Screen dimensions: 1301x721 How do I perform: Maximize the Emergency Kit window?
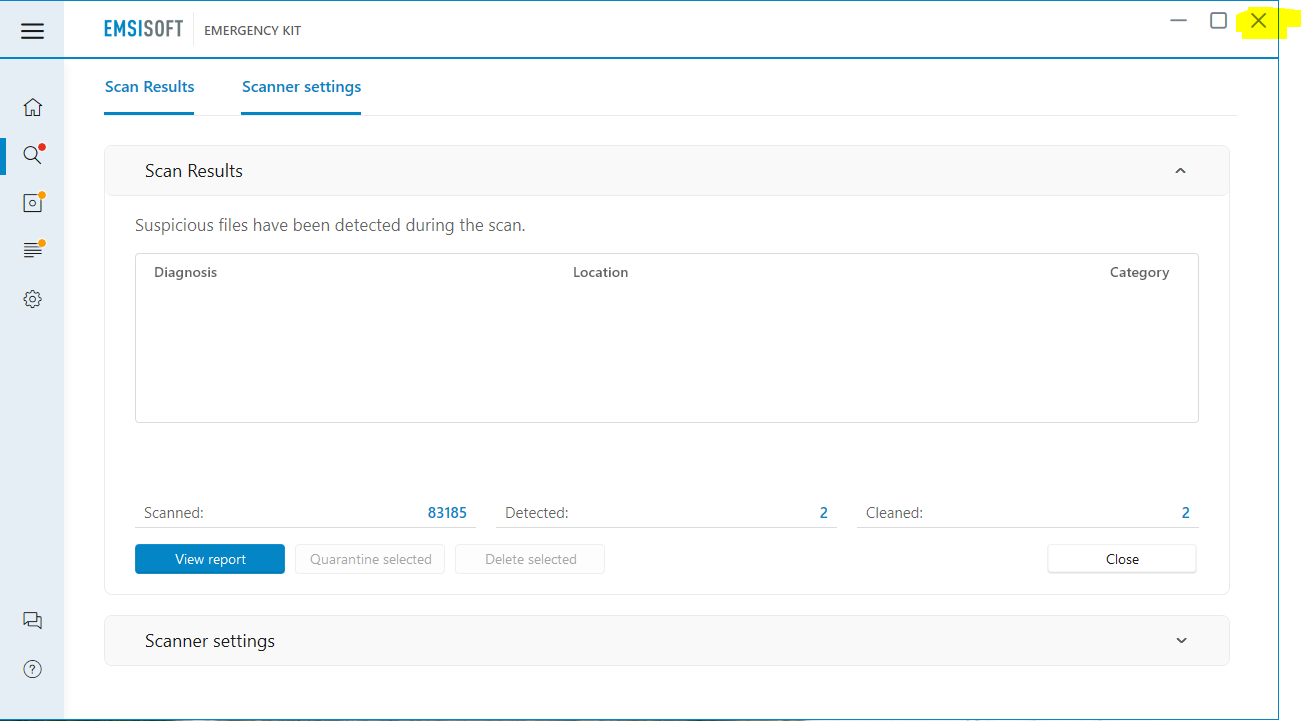[x=1218, y=21]
